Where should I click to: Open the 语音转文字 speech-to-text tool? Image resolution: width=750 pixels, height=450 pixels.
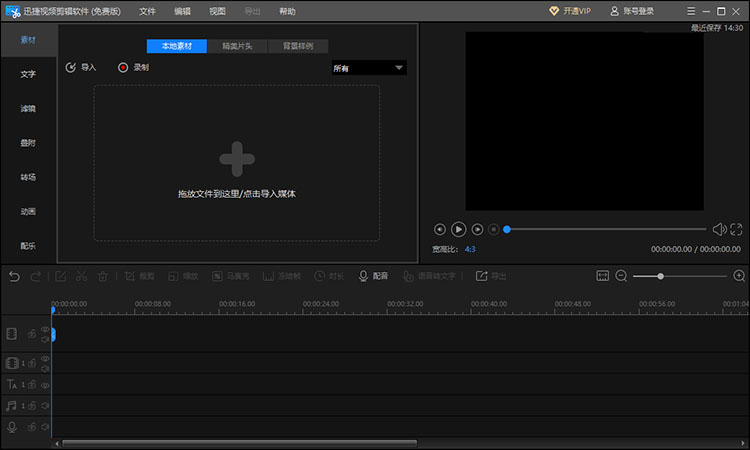(429, 276)
